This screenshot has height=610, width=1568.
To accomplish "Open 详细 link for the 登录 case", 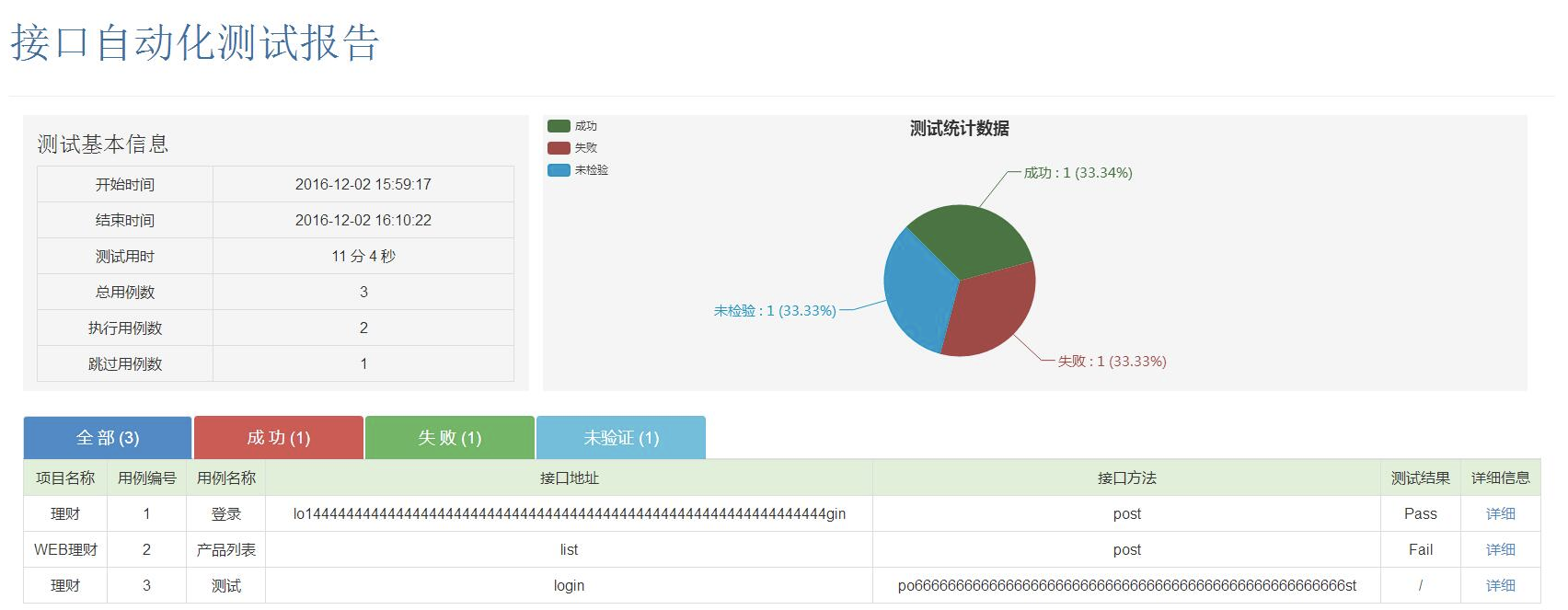I will tap(1500, 514).
